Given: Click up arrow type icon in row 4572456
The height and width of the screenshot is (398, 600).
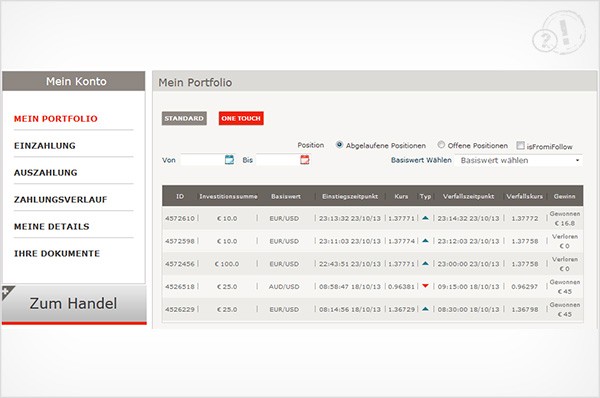Looking at the screenshot, I should (x=425, y=263).
